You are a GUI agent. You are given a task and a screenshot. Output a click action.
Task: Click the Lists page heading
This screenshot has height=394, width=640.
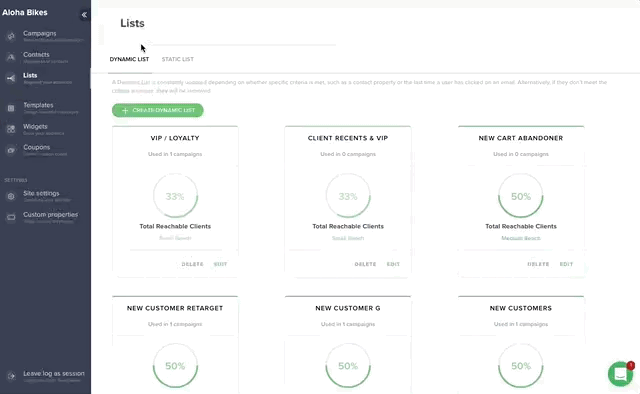point(132,23)
